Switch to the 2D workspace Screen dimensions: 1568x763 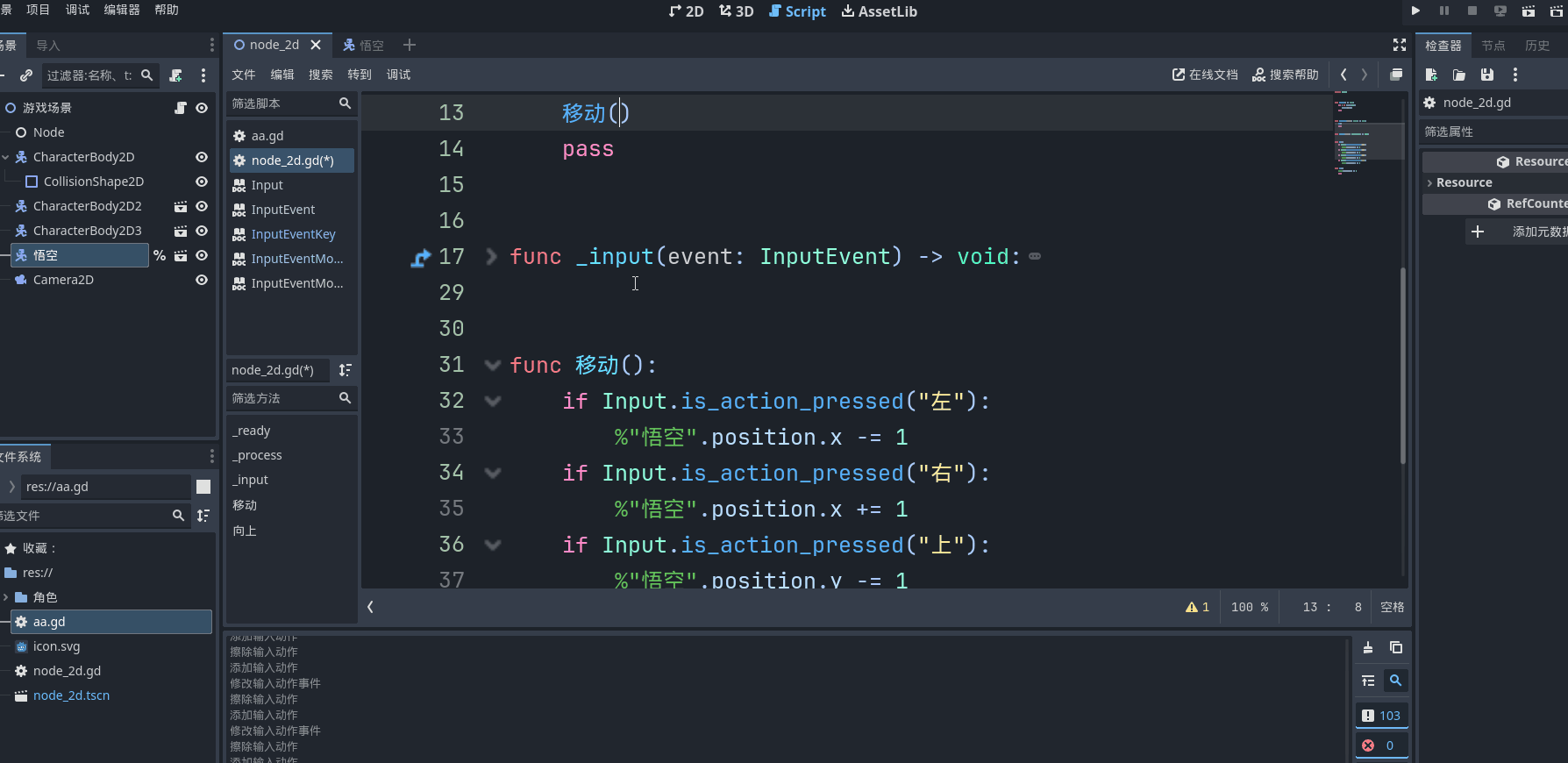686,11
